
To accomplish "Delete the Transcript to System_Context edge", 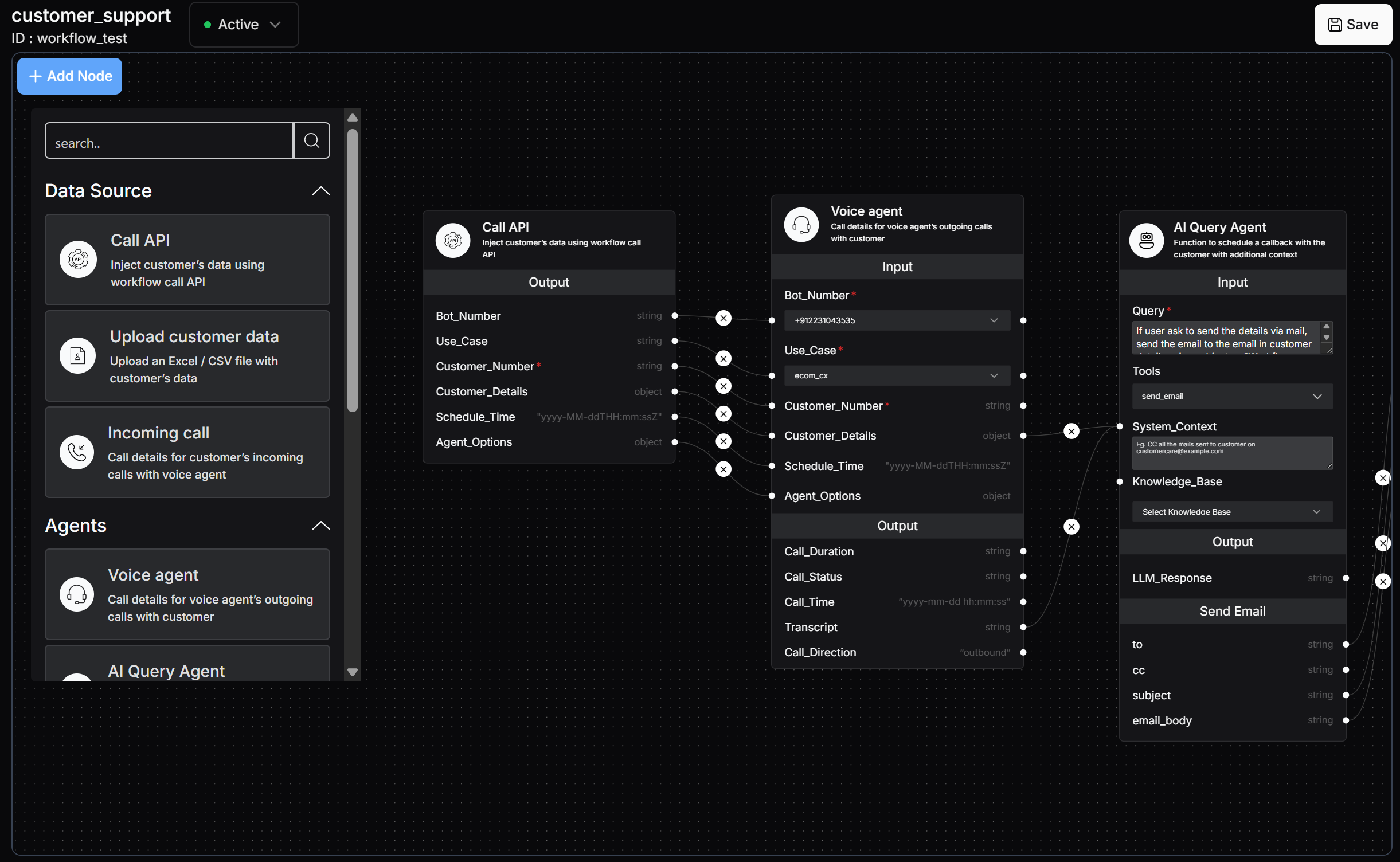I will pos(1071,527).
